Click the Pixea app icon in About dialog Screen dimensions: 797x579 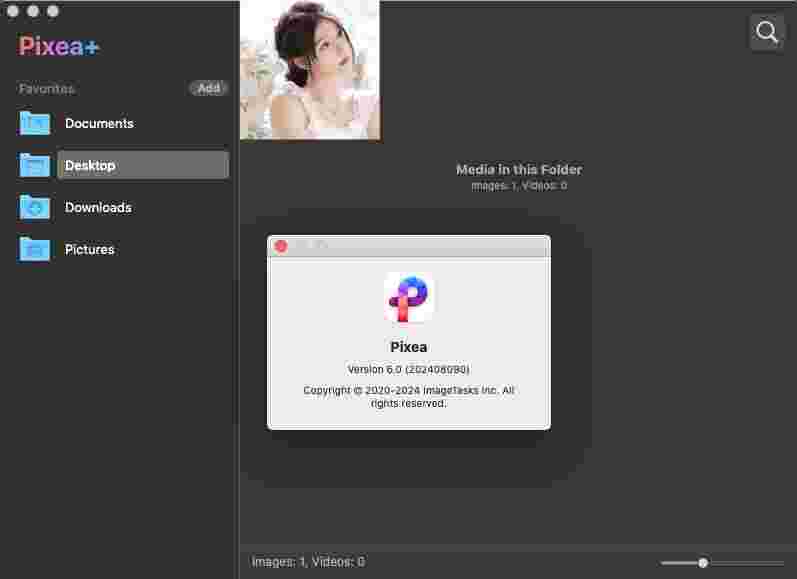pyautogui.click(x=409, y=297)
